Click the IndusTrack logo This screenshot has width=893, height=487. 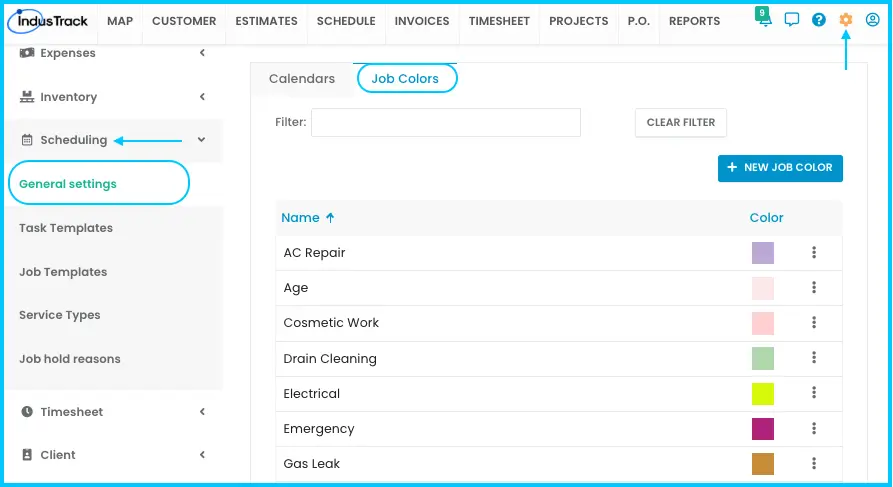coord(48,21)
